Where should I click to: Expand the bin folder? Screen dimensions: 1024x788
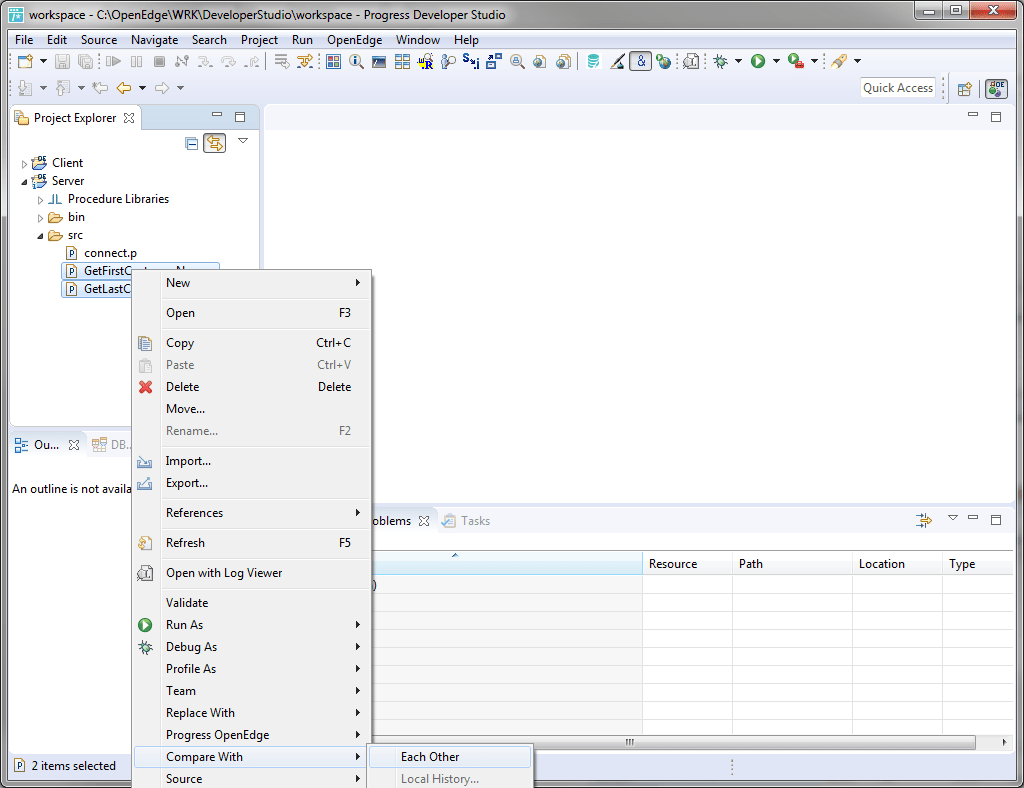[x=40, y=218]
